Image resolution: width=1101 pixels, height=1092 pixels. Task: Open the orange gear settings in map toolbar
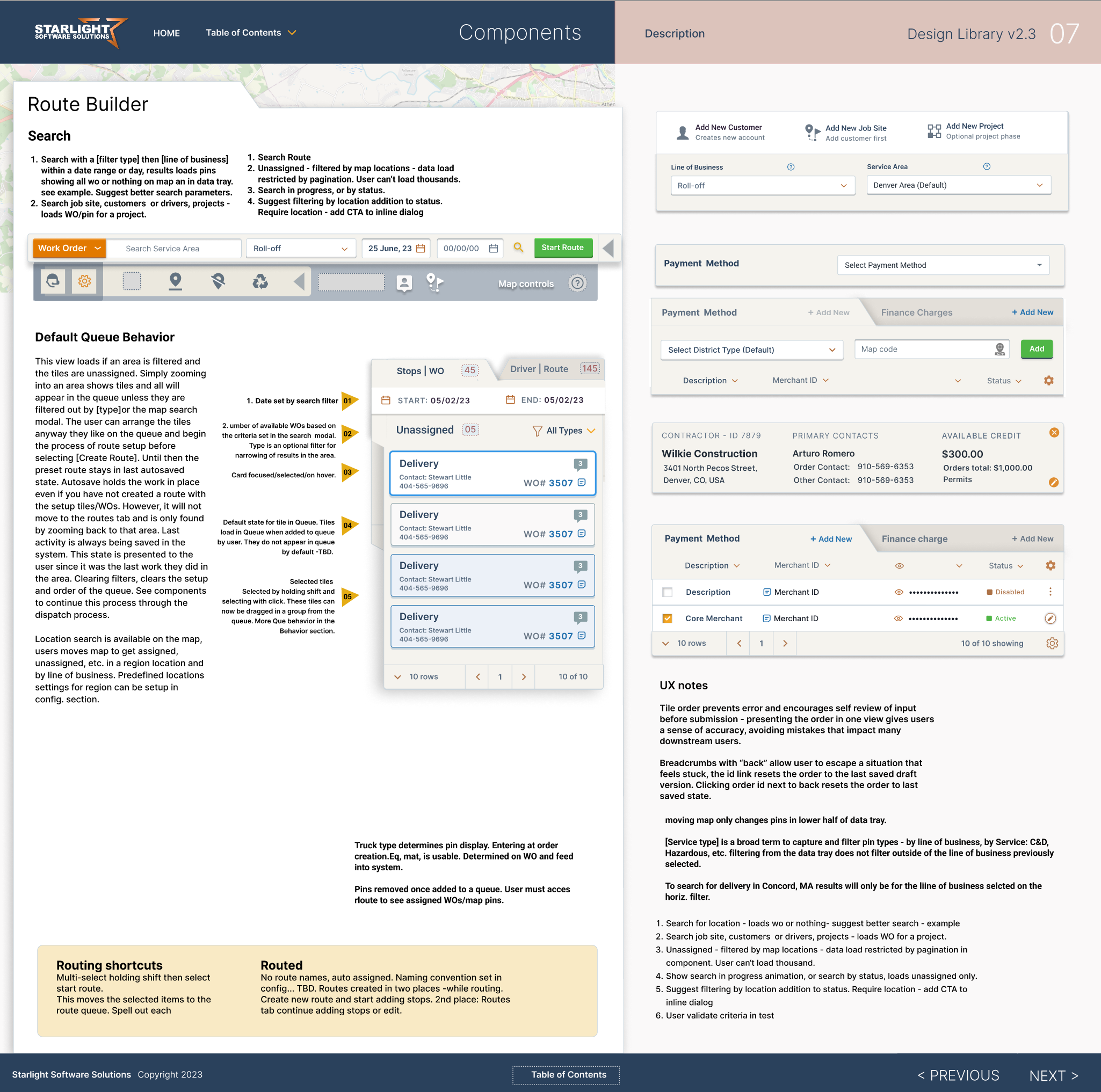[x=84, y=281]
